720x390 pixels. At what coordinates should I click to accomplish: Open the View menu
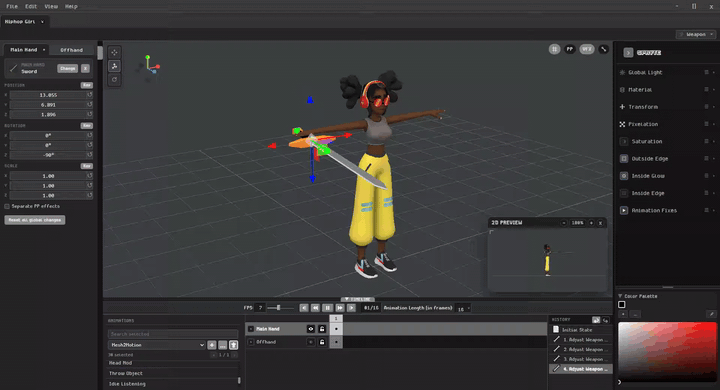[x=51, y=6]
